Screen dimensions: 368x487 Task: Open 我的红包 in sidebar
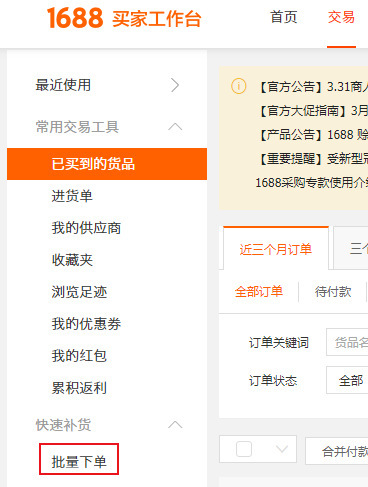pos(79,356)
